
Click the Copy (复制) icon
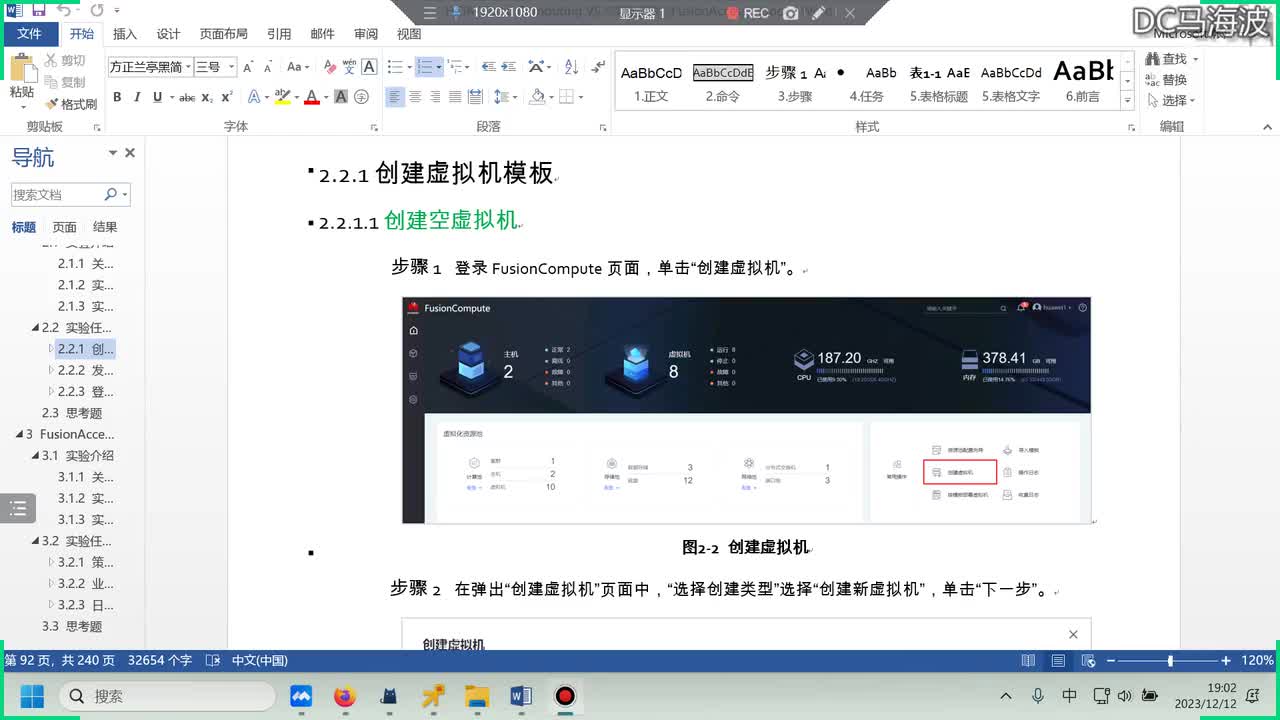[51, 82]
